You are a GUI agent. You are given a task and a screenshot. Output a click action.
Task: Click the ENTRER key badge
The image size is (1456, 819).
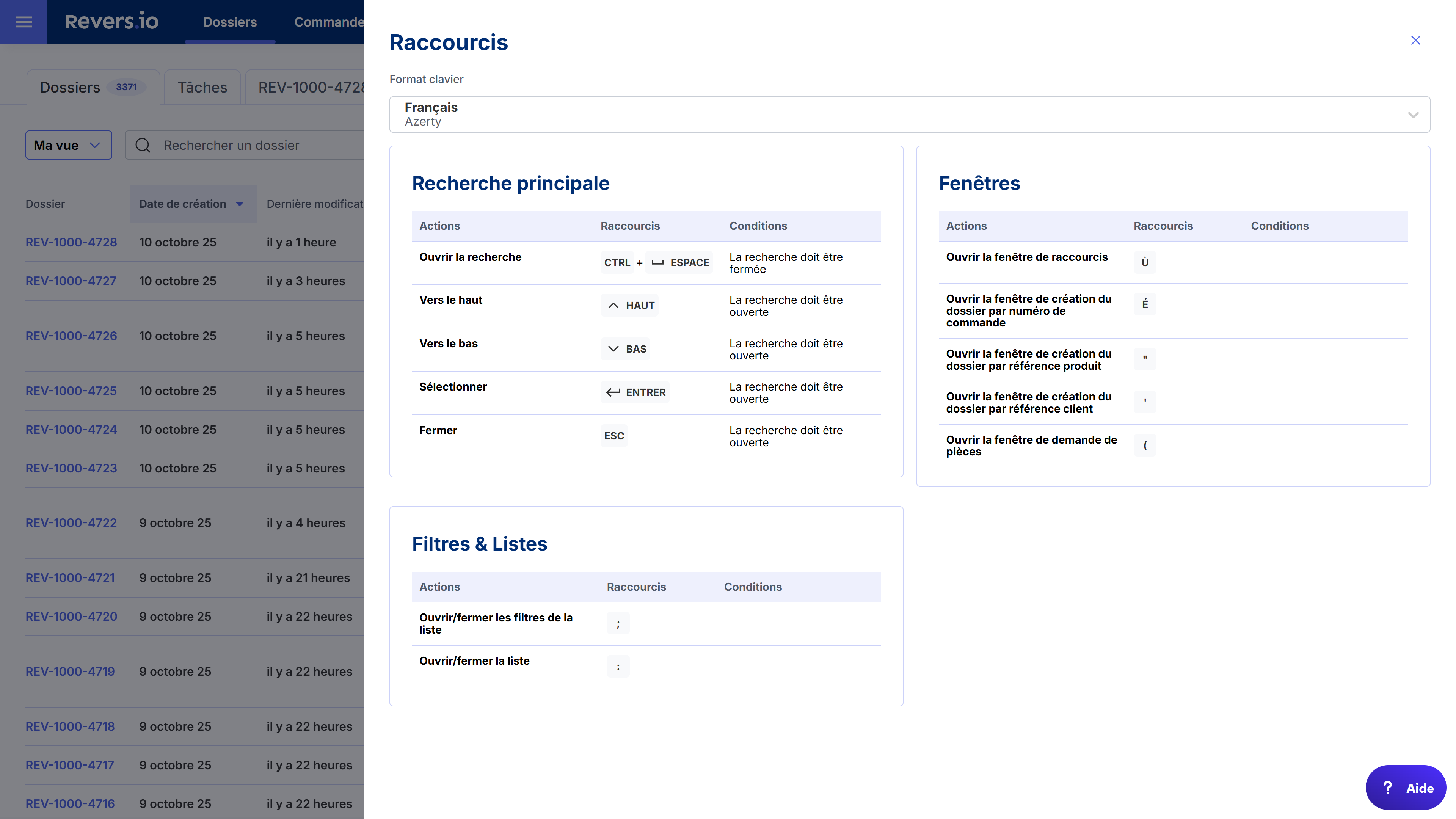(x=635, y=392)
